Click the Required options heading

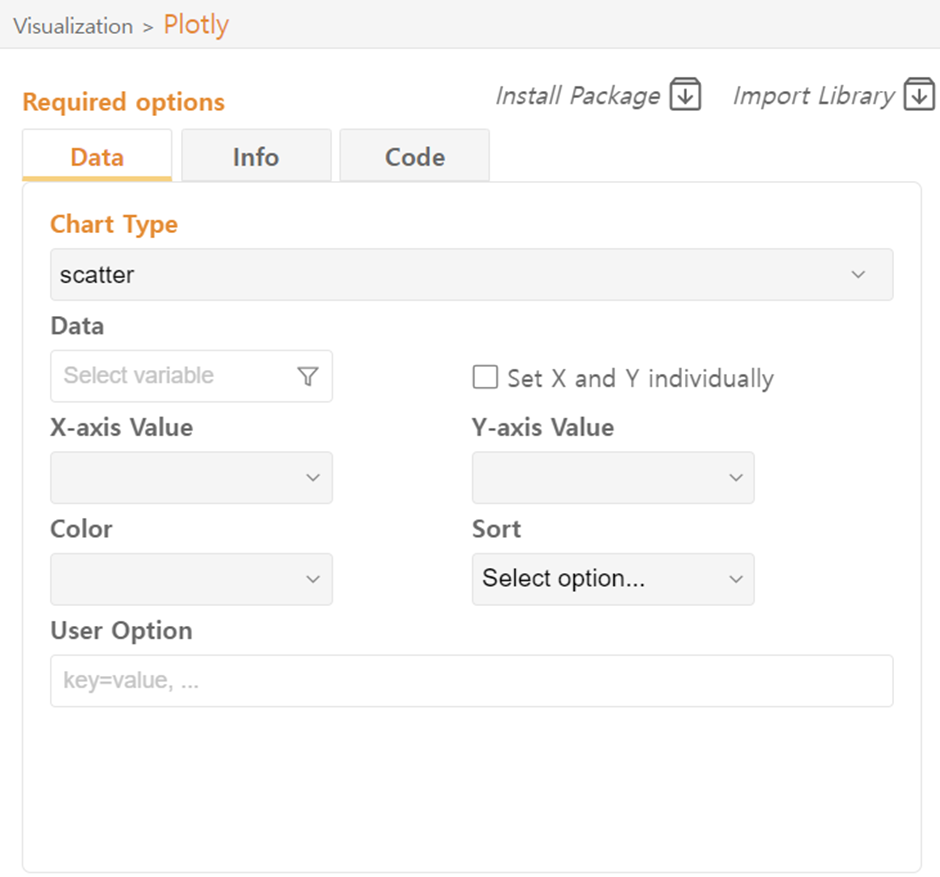123,102
